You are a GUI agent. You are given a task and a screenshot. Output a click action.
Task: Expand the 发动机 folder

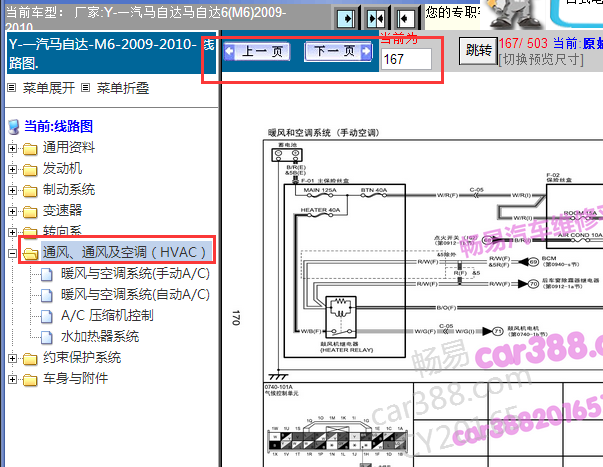click(12, 169)
